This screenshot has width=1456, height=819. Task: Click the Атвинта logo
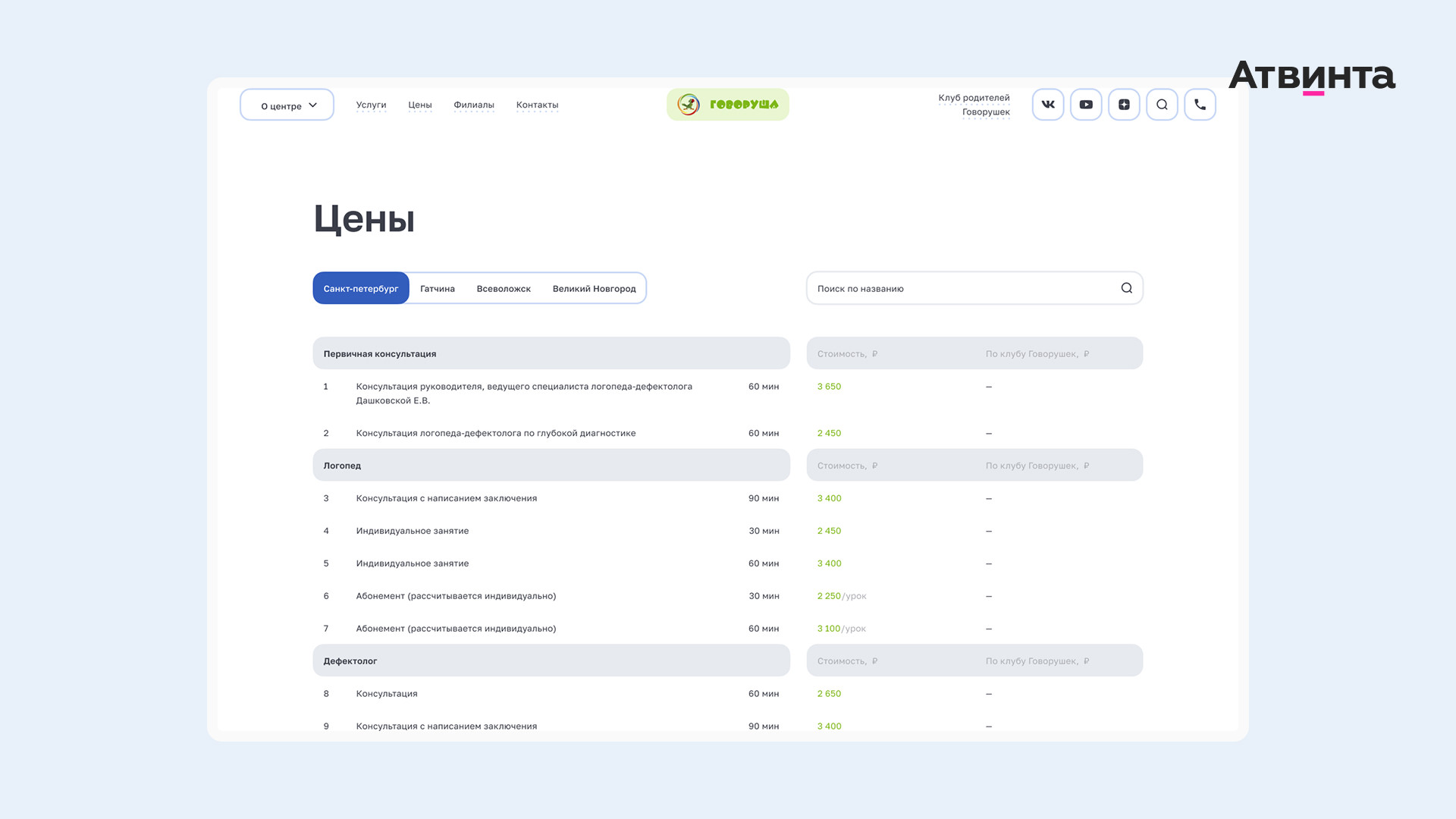point(1311,76)
